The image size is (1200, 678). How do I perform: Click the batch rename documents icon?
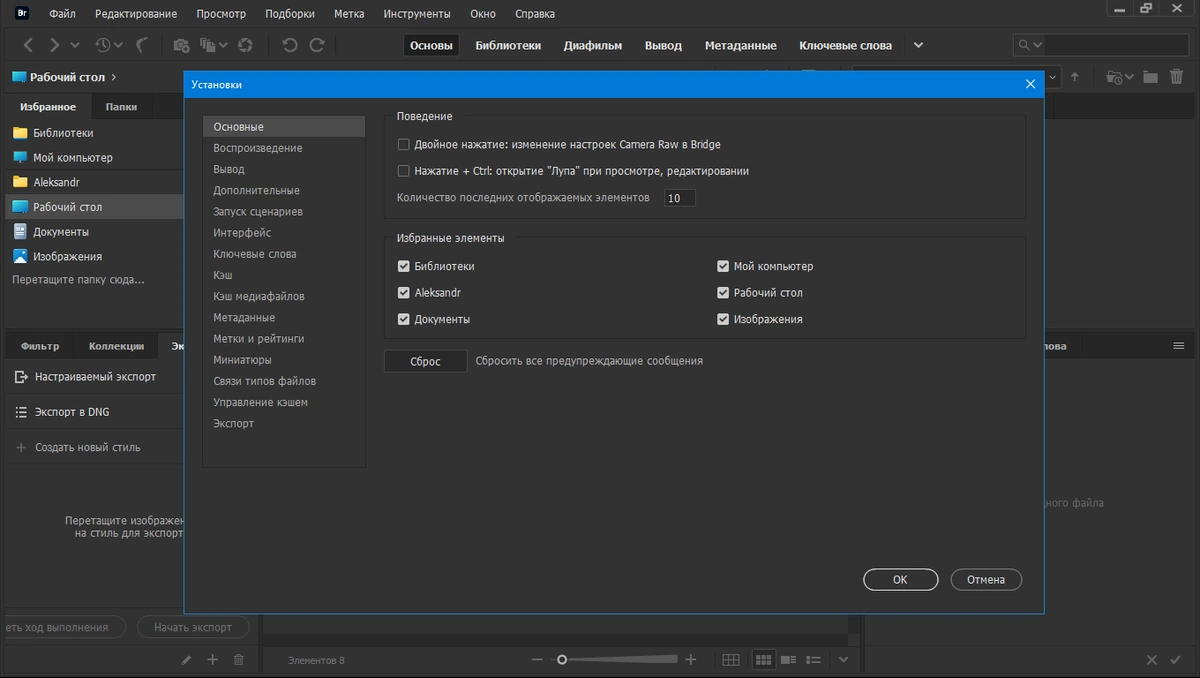(209, 45)
